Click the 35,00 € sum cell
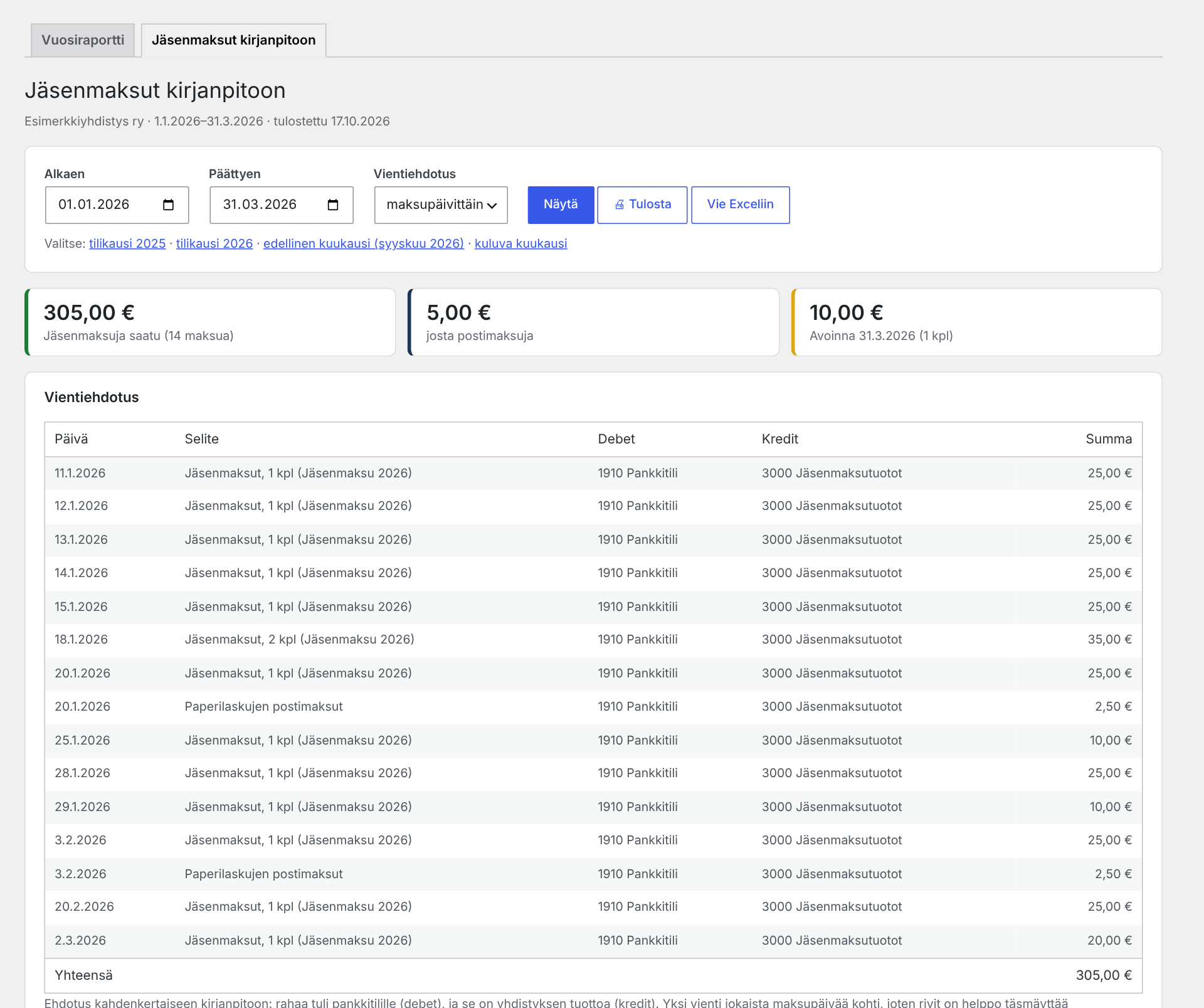This screenshot has width=1204, height=1008. (x=1109, y=639)
